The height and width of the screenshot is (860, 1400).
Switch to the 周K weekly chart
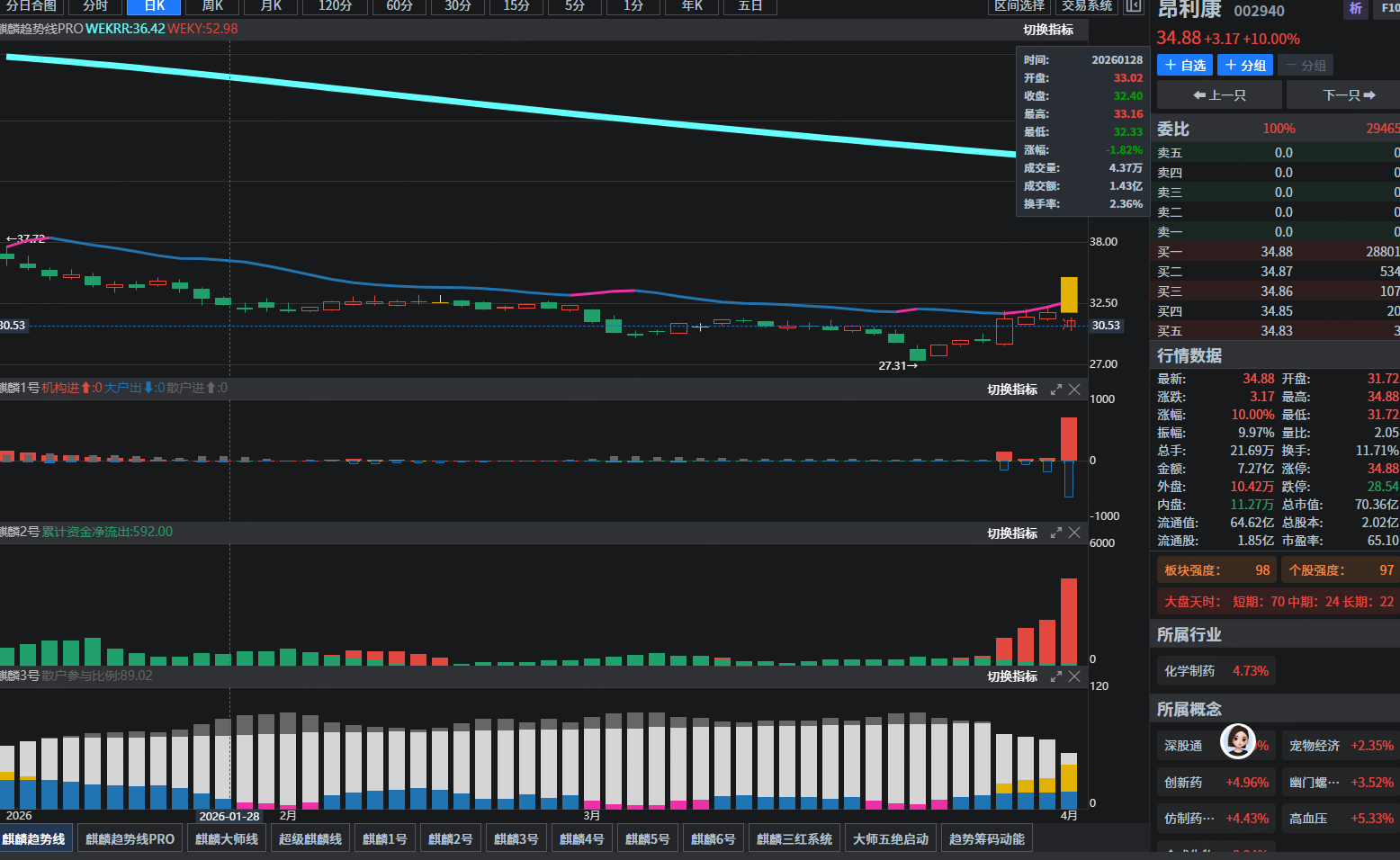[212, 6]
